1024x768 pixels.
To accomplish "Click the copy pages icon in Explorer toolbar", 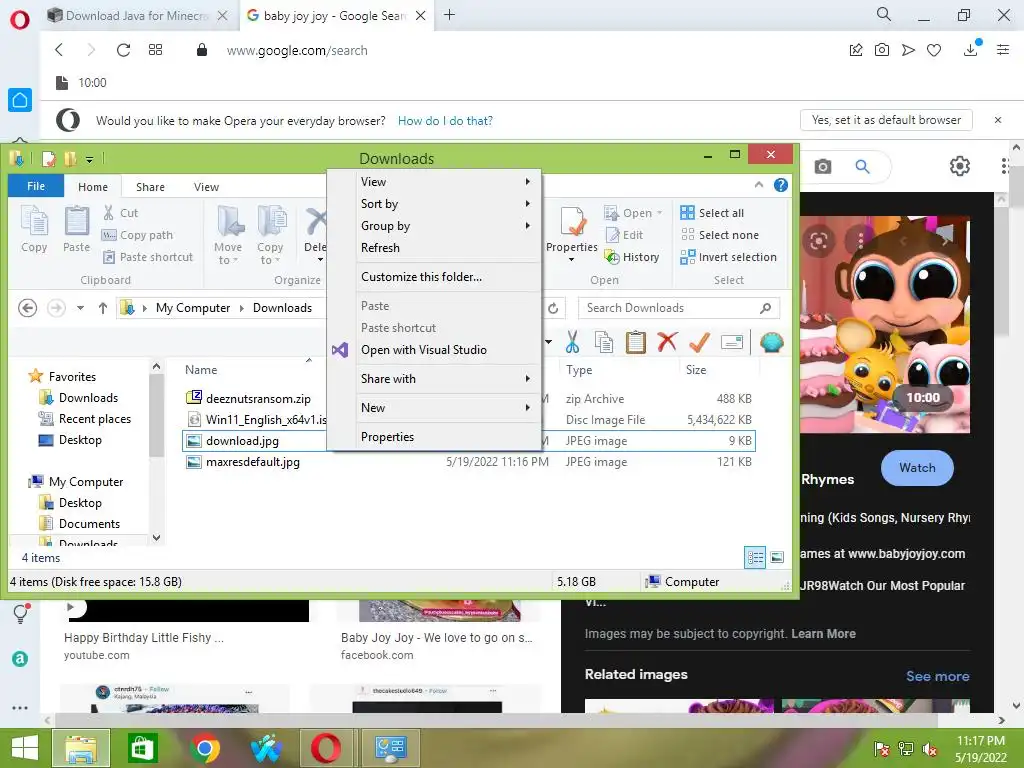I will [604, 342].
